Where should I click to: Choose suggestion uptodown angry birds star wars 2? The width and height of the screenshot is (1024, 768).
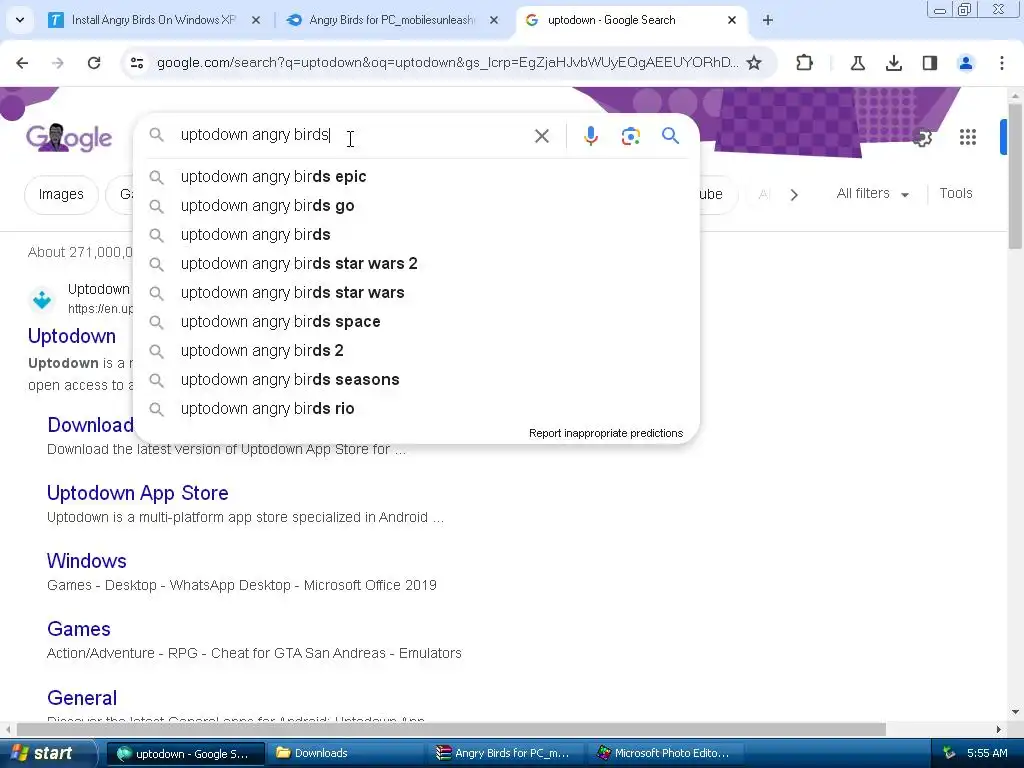417,264
